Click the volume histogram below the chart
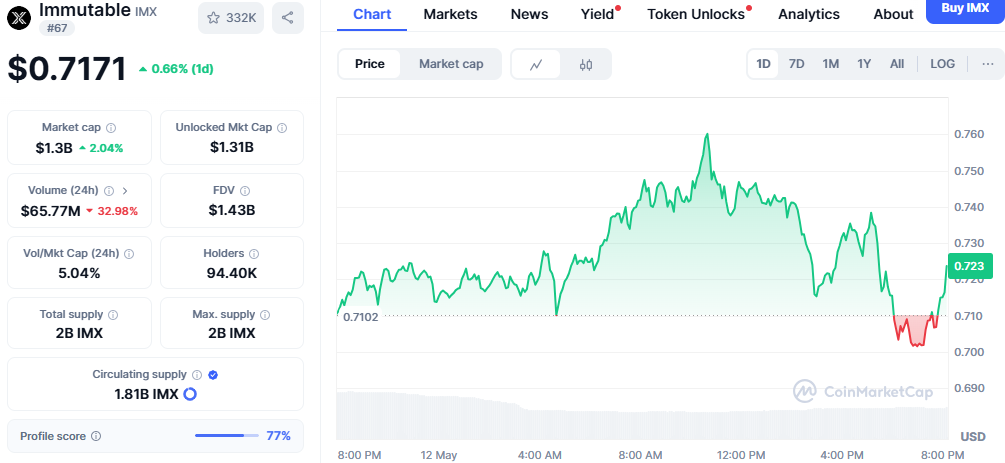Screen dimensions: 1005x463 tap(642, 415)
